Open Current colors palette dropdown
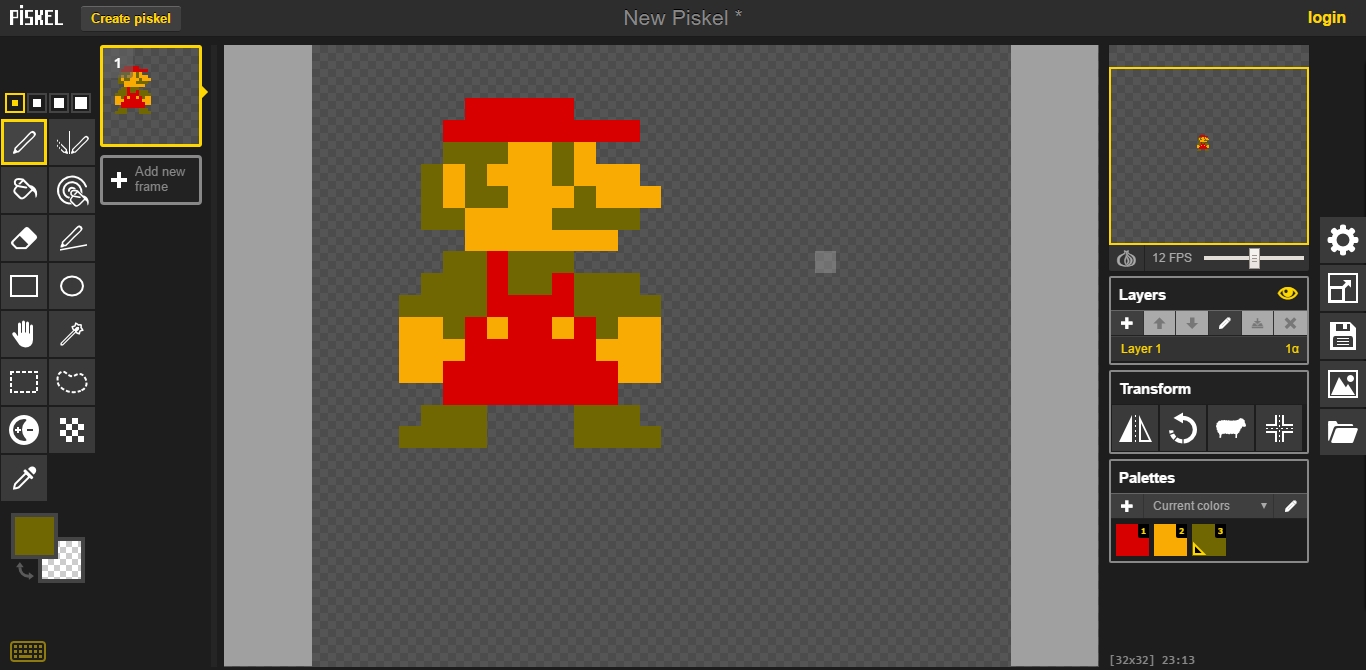This screenshot has height=670, width=1366. point(1210,506)
